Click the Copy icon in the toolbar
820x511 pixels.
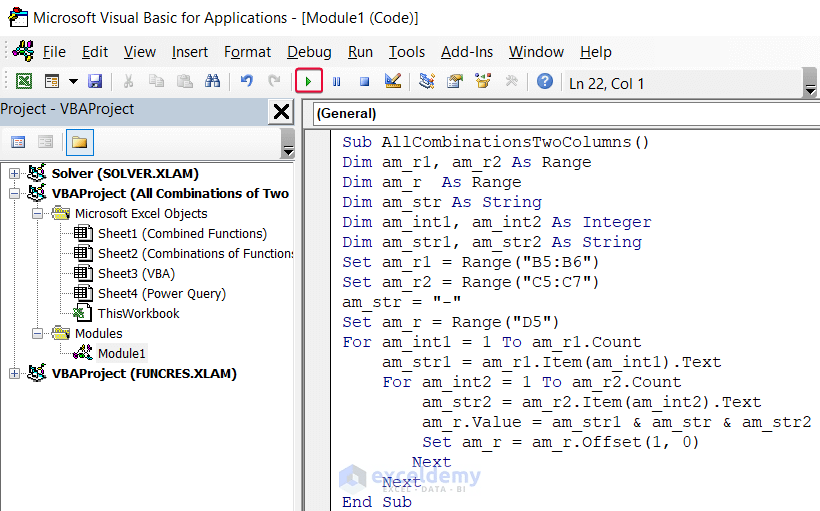click(156, 81)
